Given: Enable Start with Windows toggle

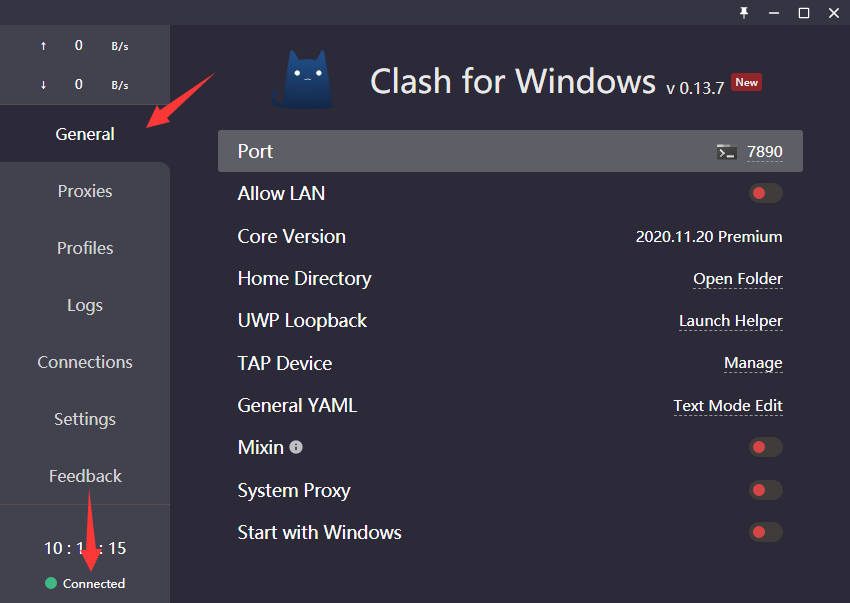Looking at the screenshot, I should [765, 532].
